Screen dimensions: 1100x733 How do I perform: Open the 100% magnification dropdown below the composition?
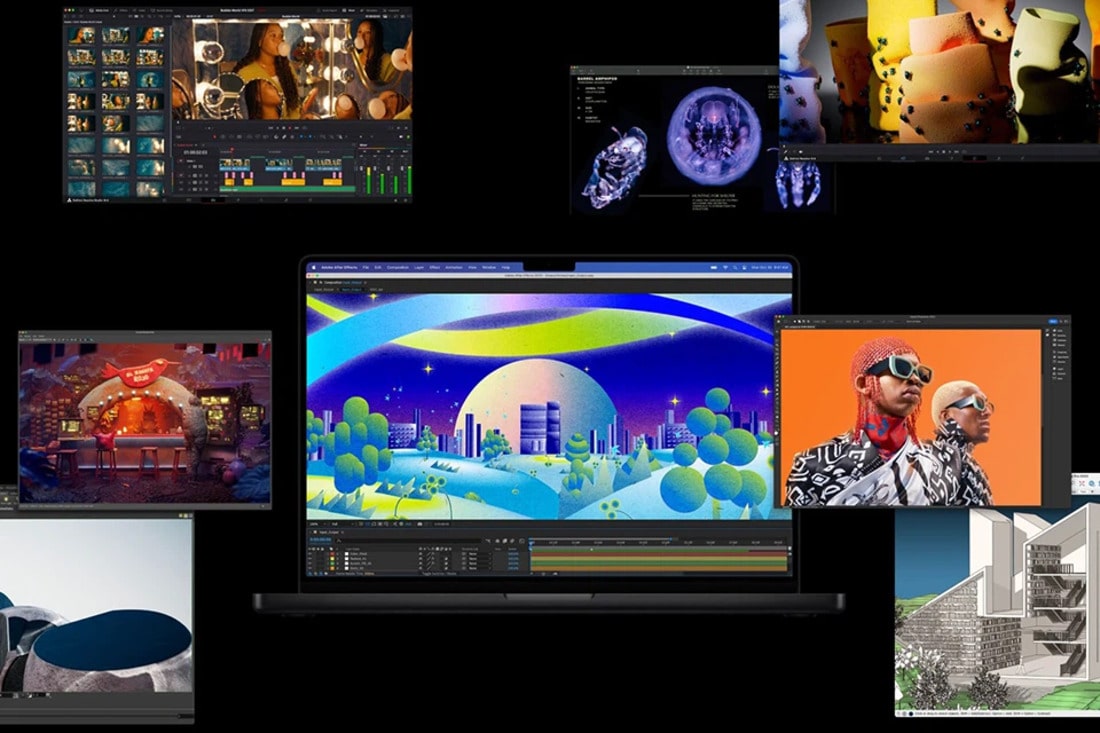click(316, 523)
